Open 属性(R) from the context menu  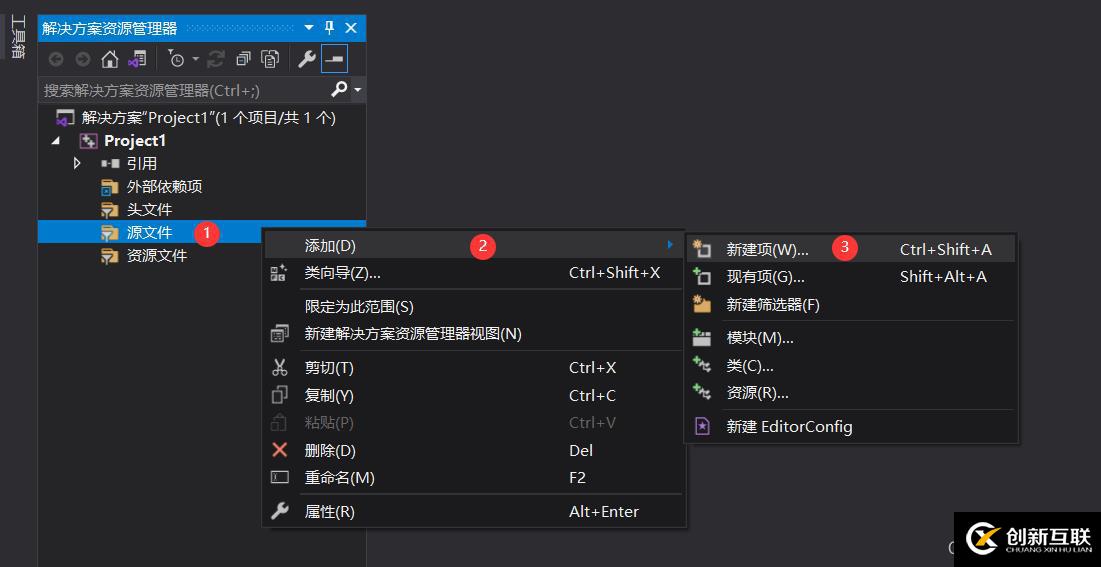(473, 512)
